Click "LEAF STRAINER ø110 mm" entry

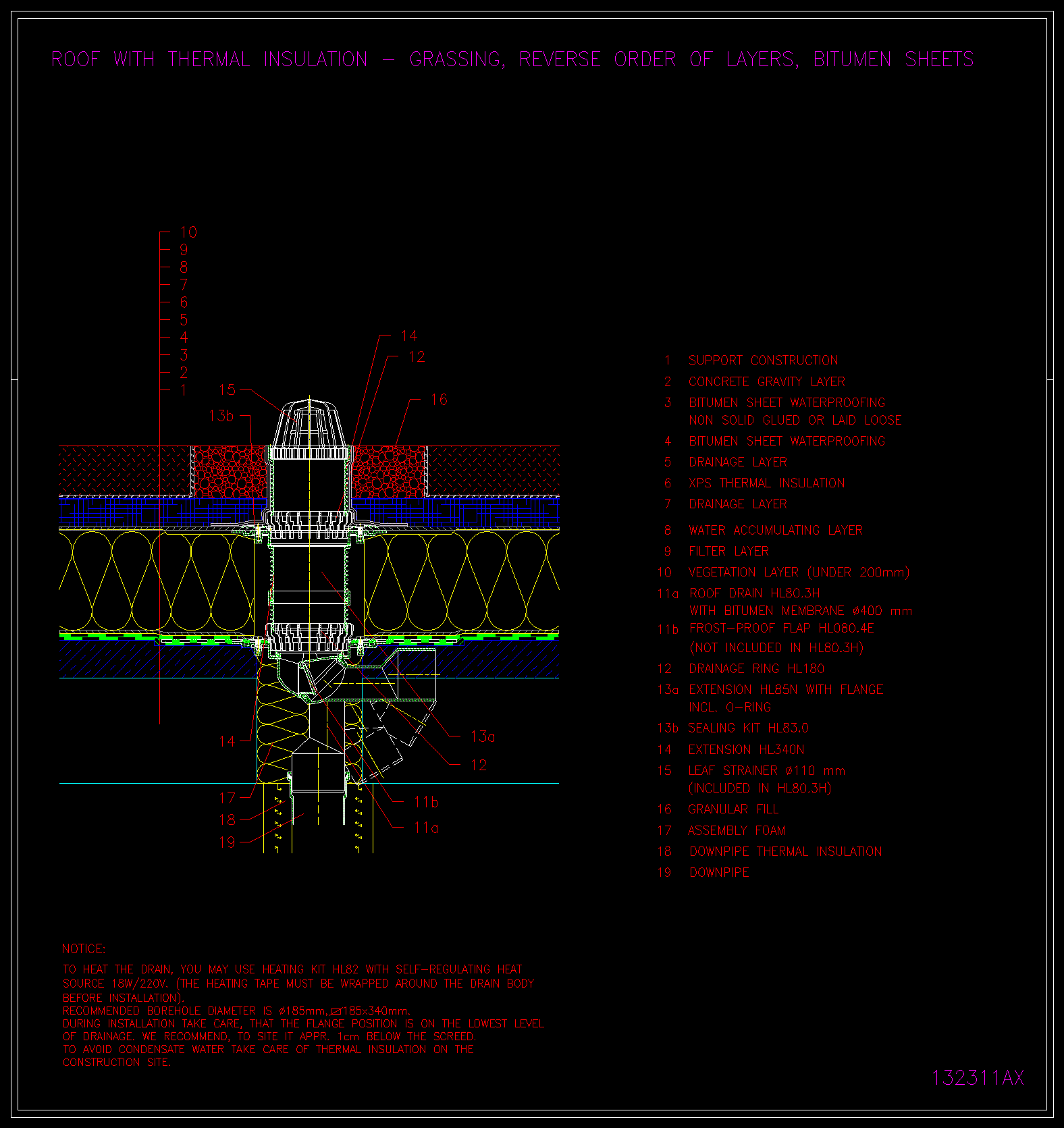[x=766, y=770]
